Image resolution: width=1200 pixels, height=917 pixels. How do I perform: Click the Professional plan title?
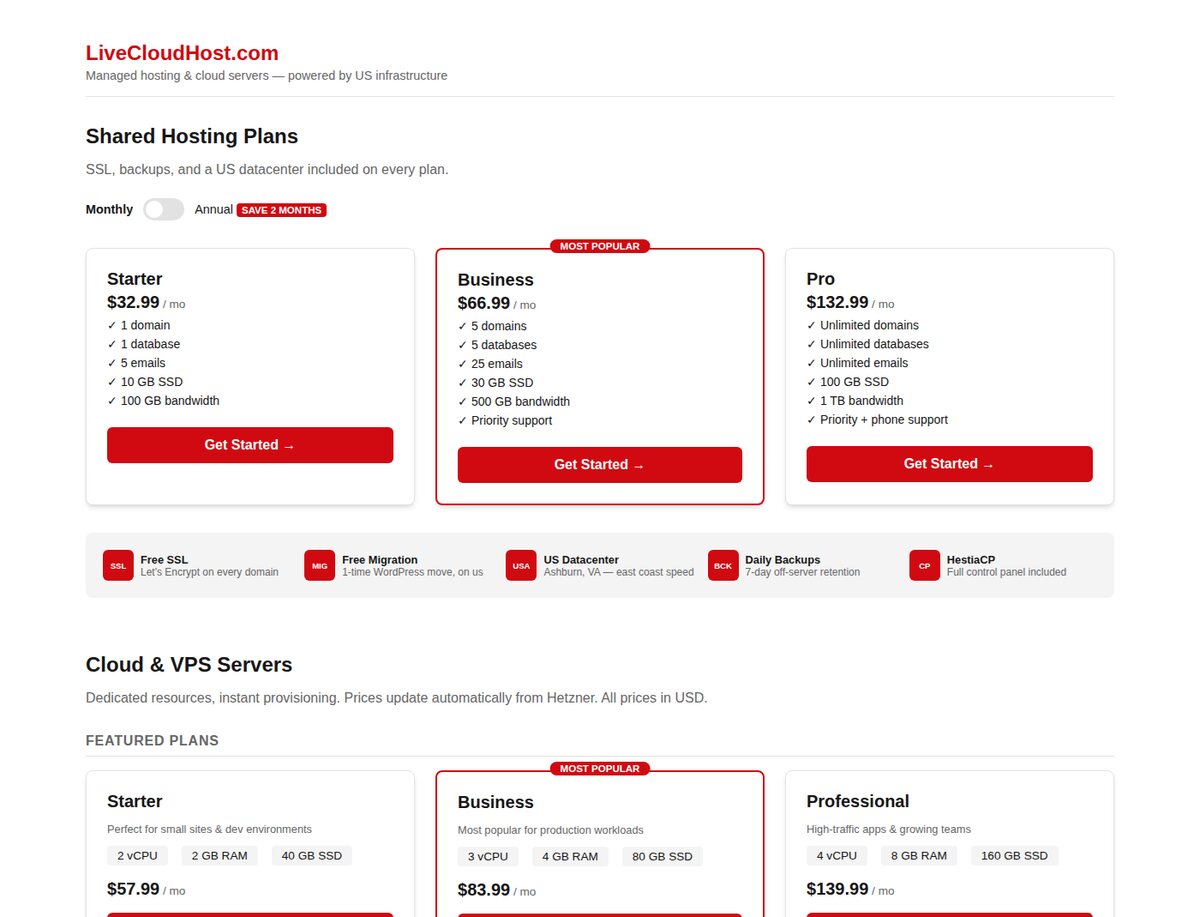[x=858, y=802]
